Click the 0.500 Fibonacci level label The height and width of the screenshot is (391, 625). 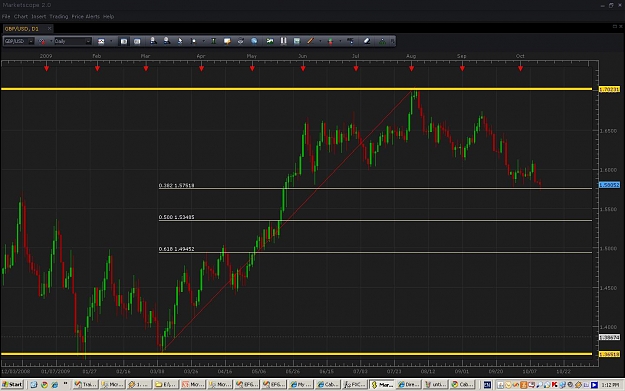point(176,217)
